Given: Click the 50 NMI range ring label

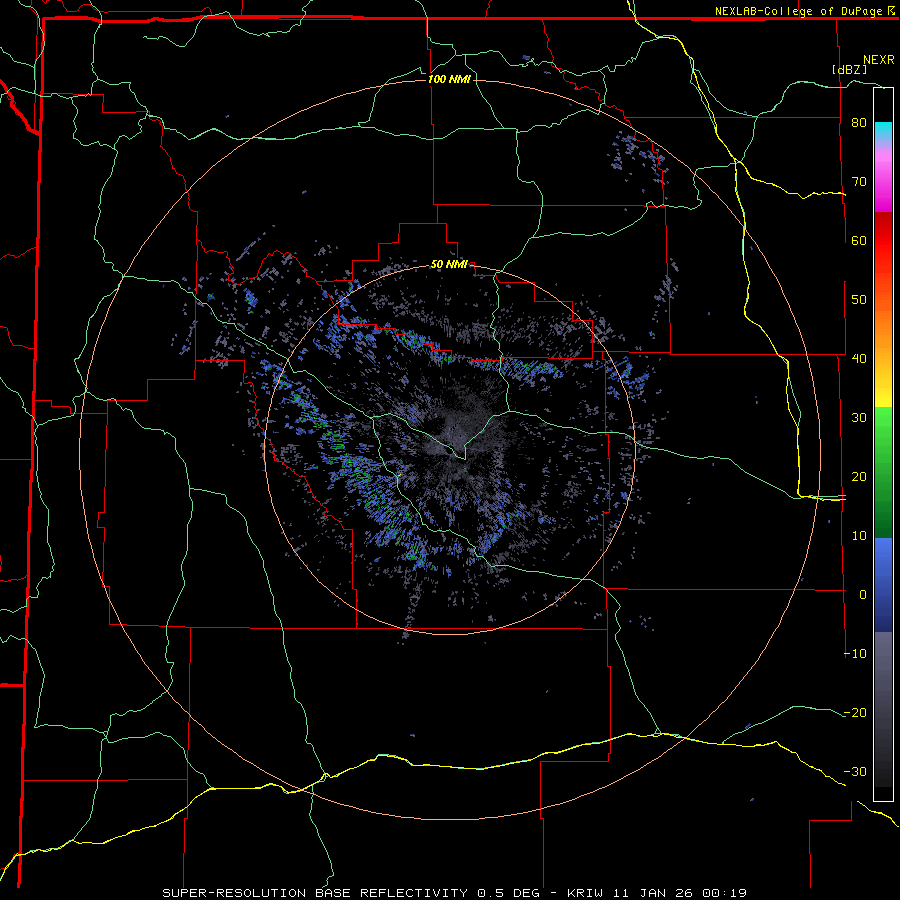Looking at the screenshot, I should pyautogui.click(x=449, y=265).
